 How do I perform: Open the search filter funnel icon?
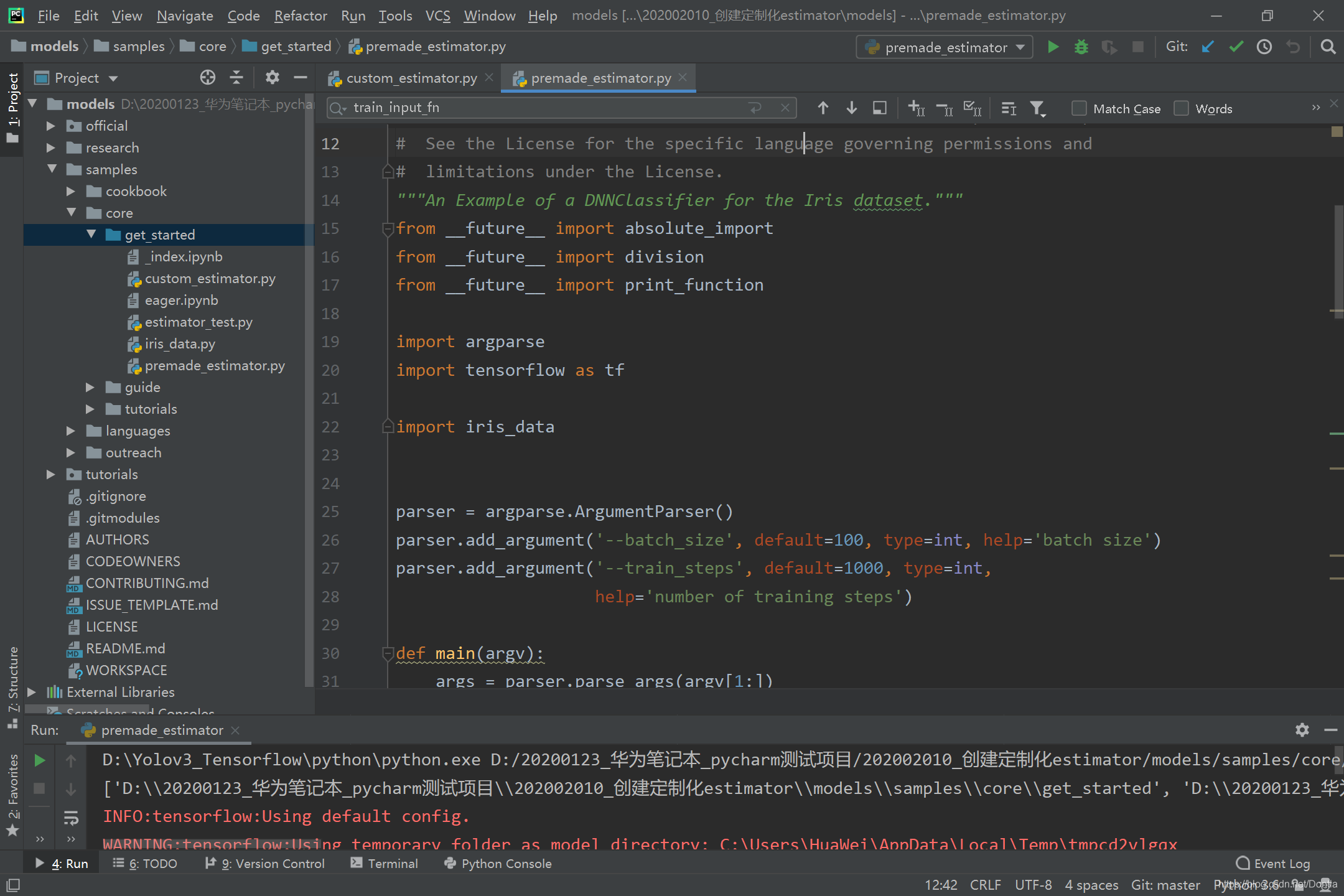click(1037, 108)
